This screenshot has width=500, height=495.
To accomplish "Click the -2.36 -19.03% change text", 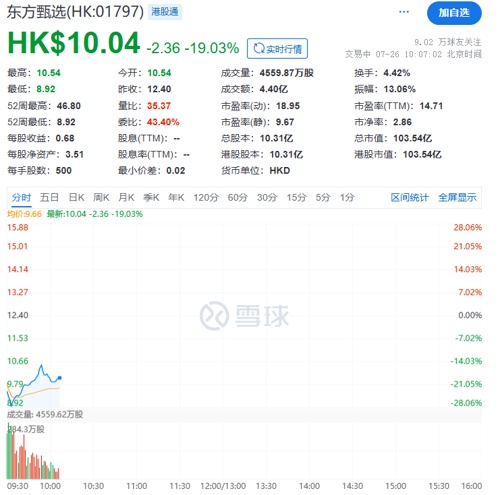I will (x=193, y=48).
